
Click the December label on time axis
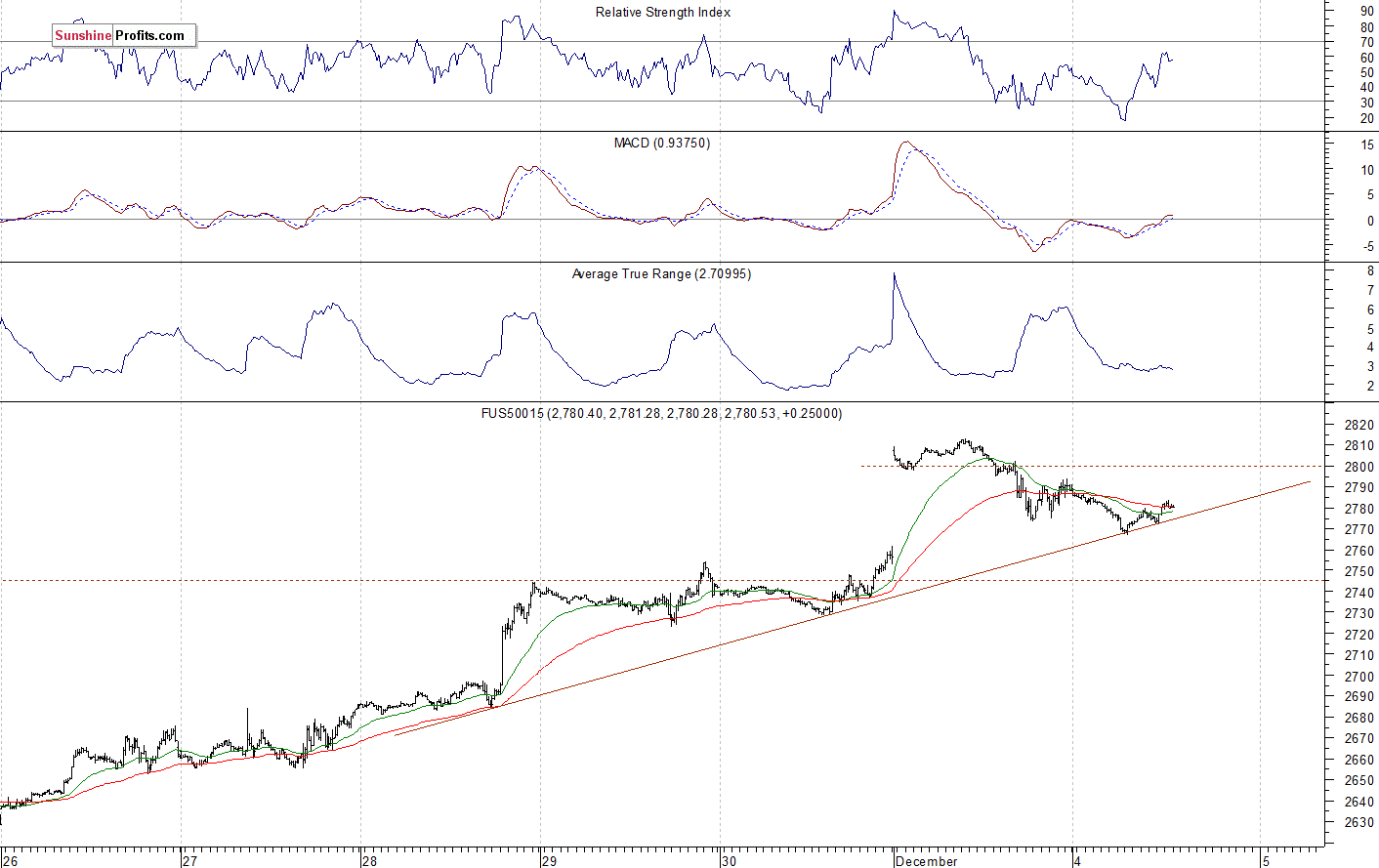[927, 861]
